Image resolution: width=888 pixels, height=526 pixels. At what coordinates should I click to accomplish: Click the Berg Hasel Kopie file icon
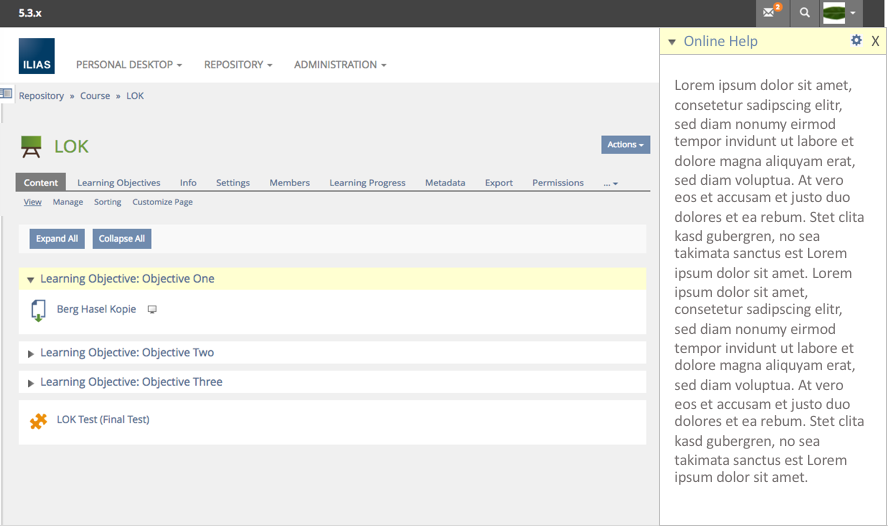click(x=38, y=310)
